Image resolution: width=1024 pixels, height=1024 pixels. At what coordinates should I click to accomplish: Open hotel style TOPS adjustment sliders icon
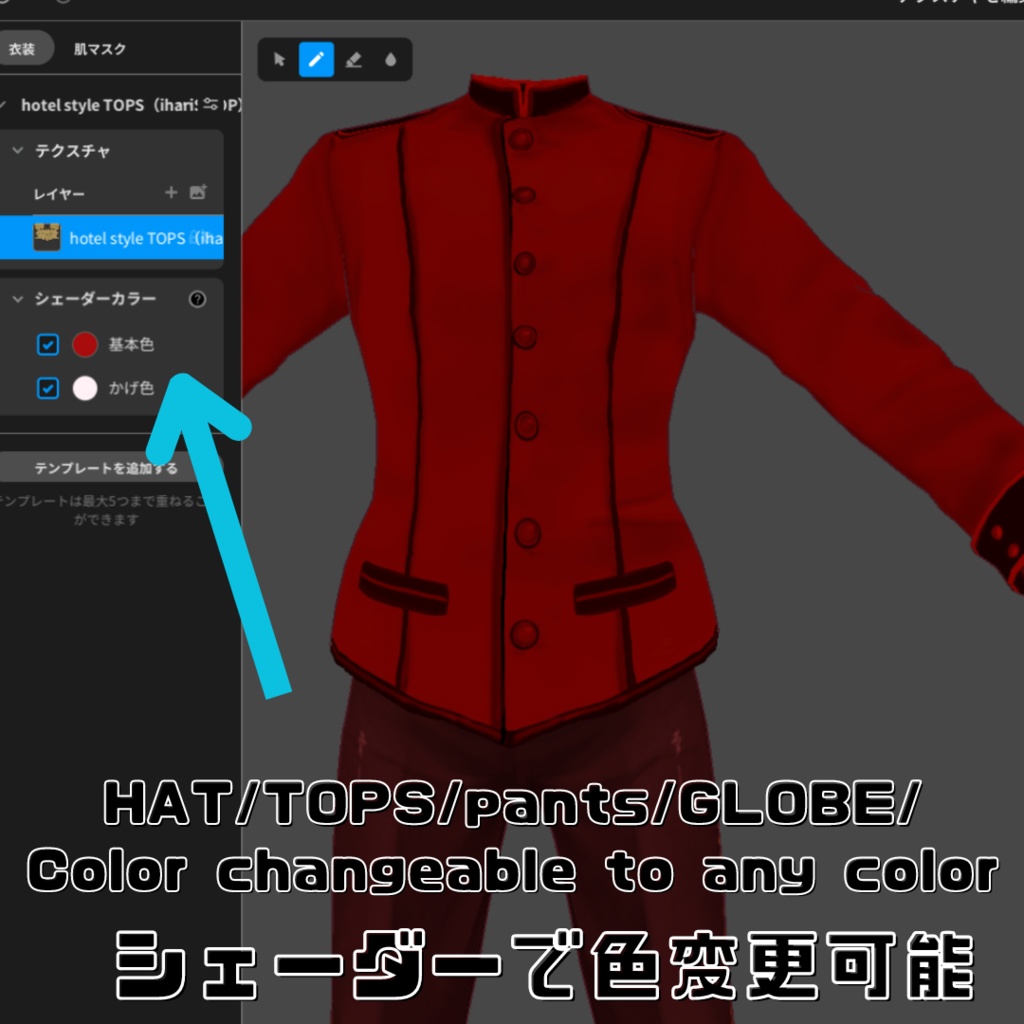[x=211, y=104]
